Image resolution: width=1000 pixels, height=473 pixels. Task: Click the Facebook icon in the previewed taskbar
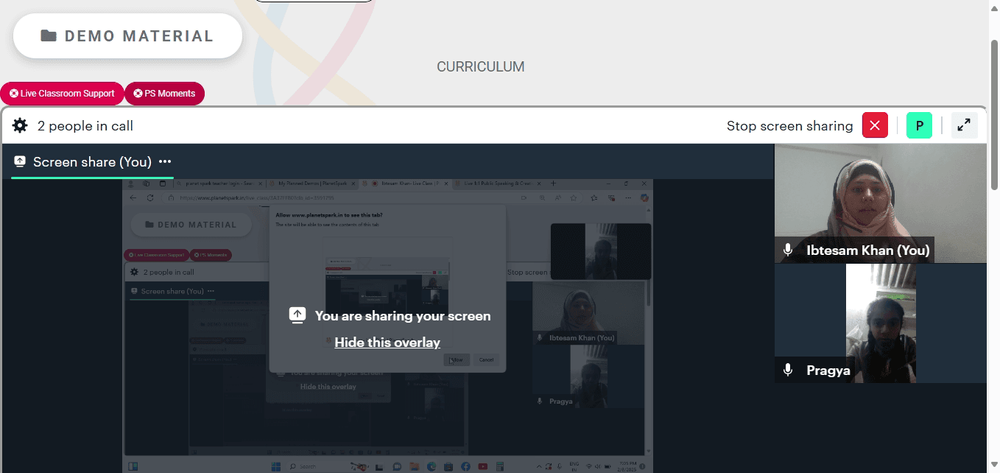(x=466, y=467)
